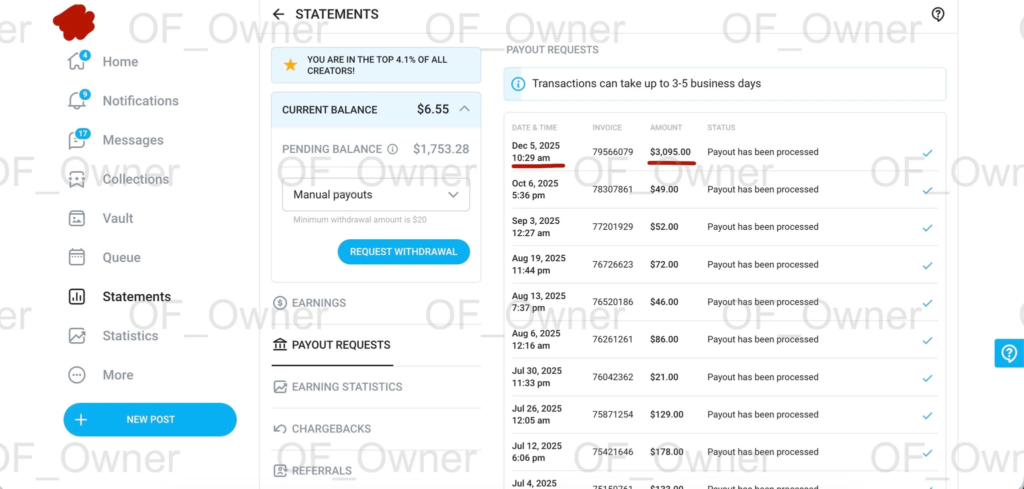Click the help question icon top right
Screen dimensions: 1024x489
[938, 14]
